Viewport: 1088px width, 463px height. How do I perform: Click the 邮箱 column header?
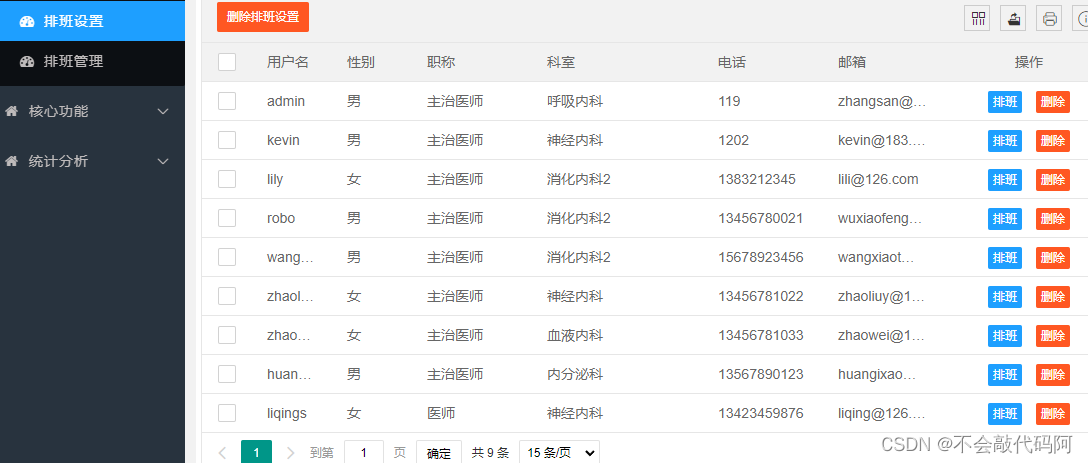[x=852, y=62]
